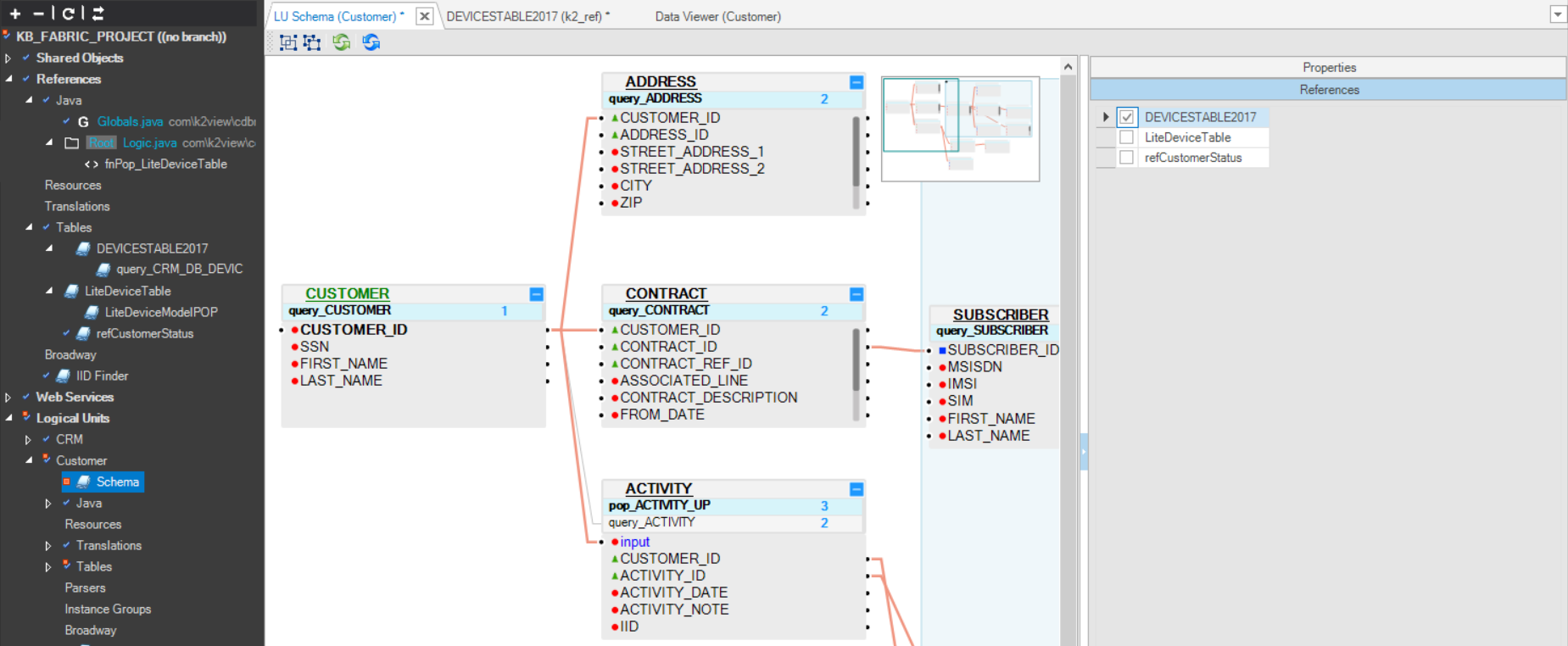Switch to the DEVICESTABLE2017 (k2_ref) tab
This screenshot has width=1568, height=646.
coord(527,16)
